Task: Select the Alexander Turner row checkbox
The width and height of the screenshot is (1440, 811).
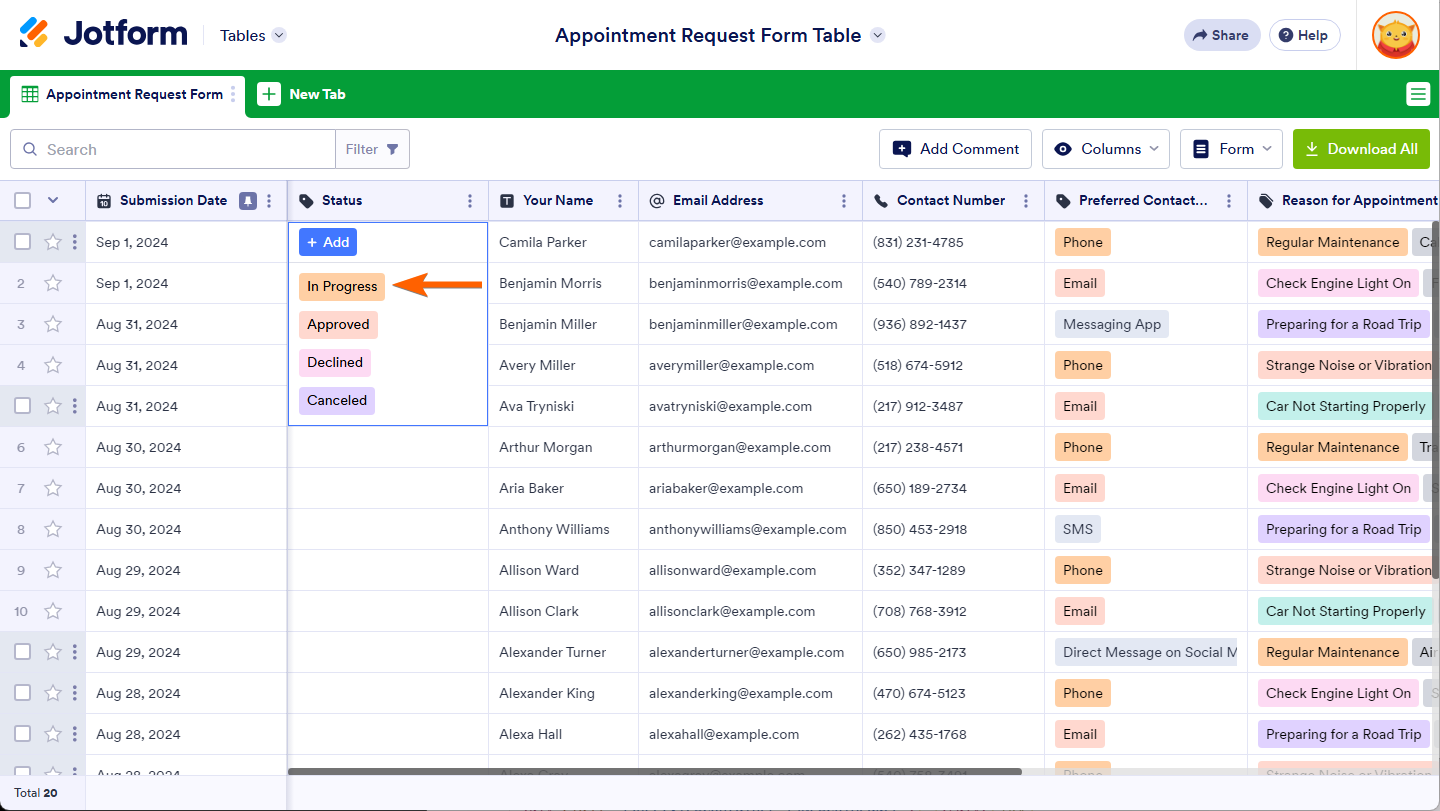Action: pos(22,652)
